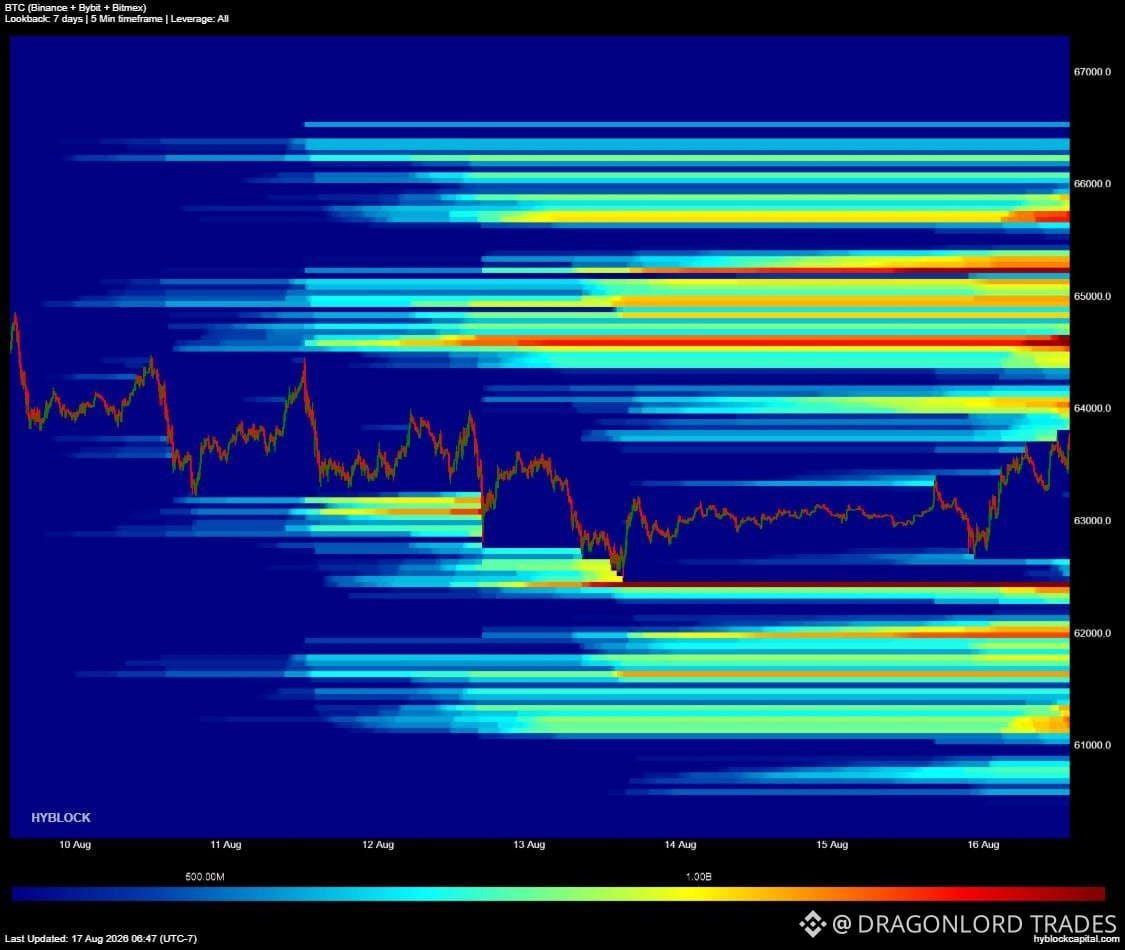Open the hyblockcapital.com link
This screenshot has width=1125, height=950.
tap(1076, 939)
